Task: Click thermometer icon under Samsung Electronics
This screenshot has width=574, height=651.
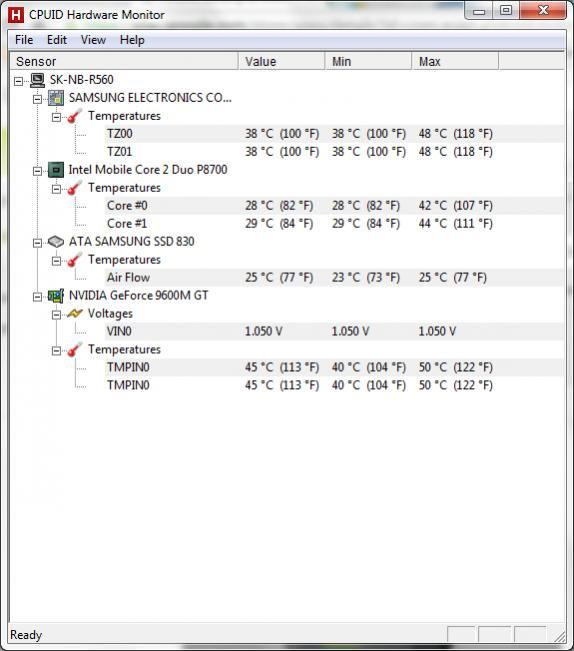Action: tap(75, 116)
